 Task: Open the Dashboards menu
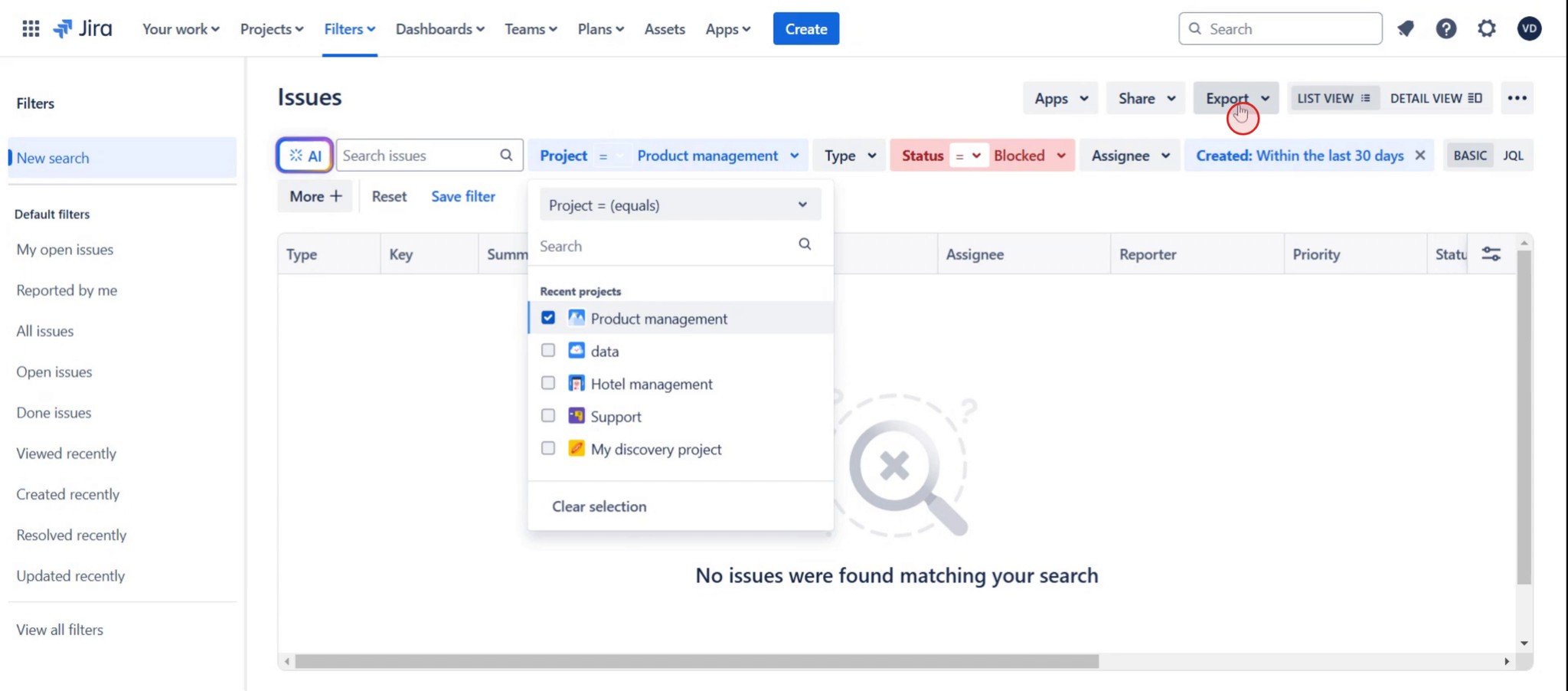pyautogui.click(x=439, y=28)
